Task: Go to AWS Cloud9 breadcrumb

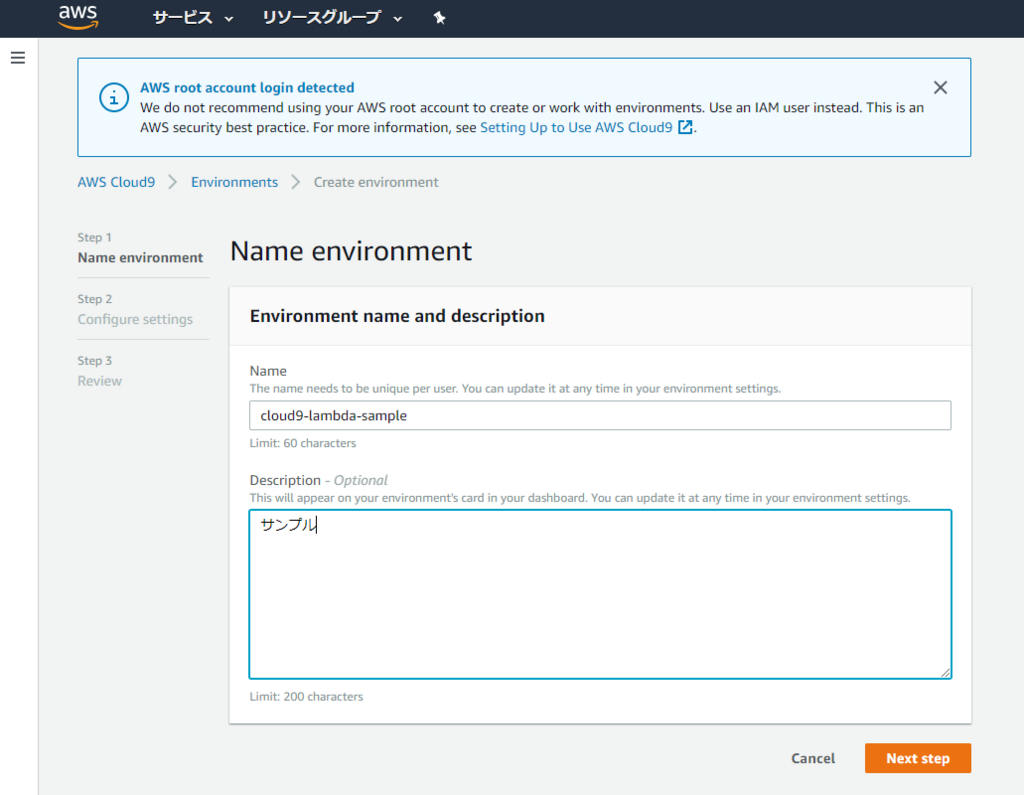Action: (116, 182)
